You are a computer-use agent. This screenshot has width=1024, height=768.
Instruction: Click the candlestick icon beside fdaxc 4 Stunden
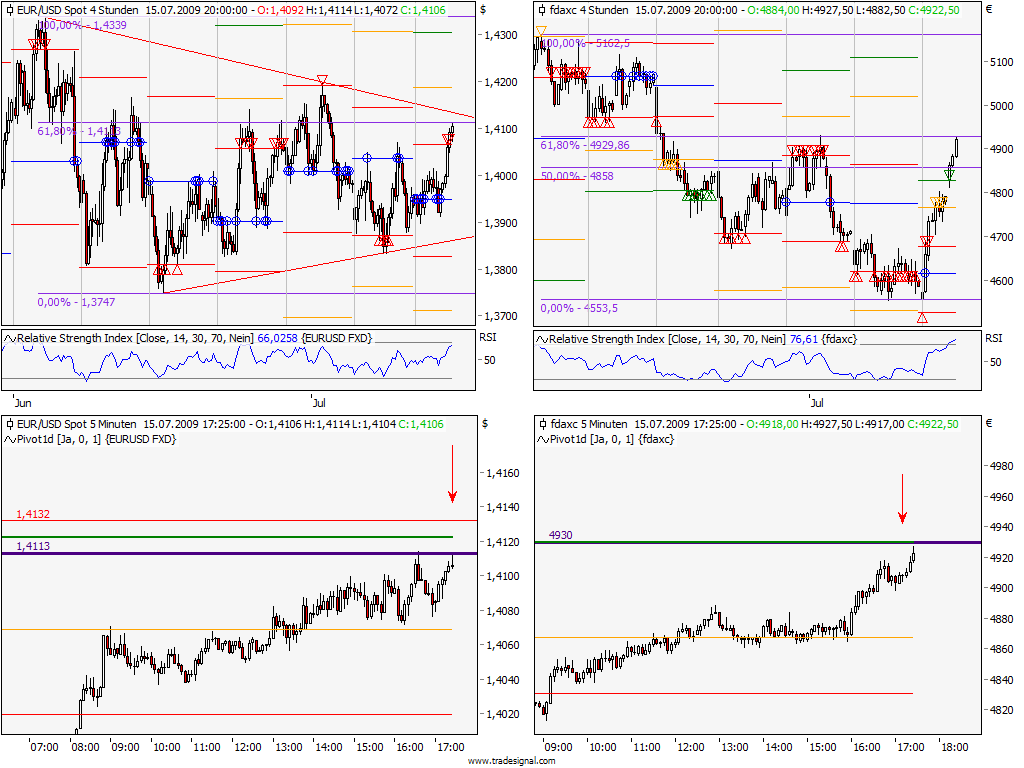[x=542, y=10]
